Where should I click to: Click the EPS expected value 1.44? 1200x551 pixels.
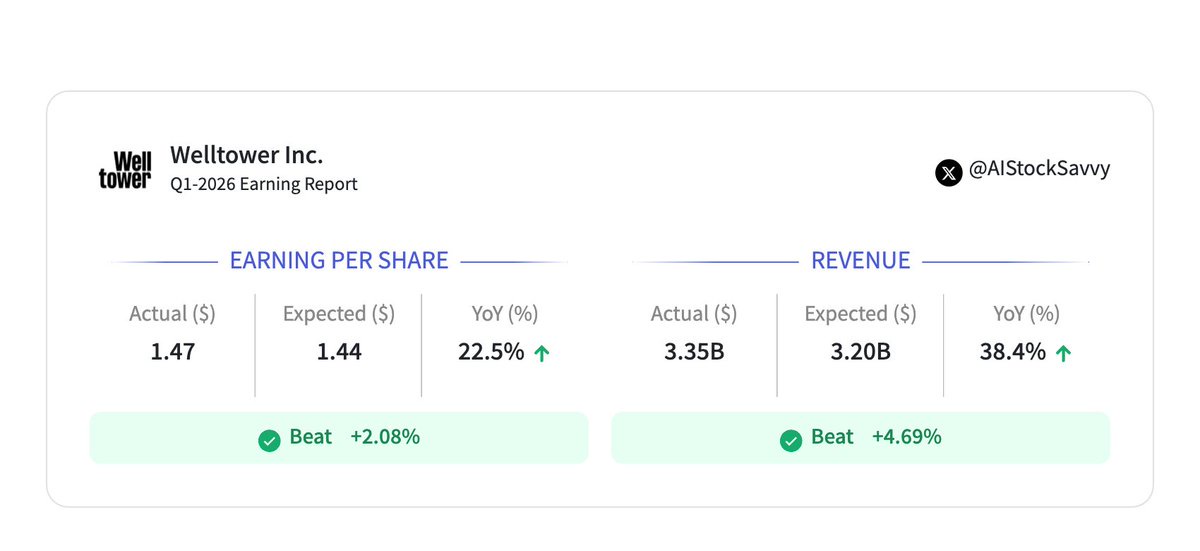[x=339, y=352]
